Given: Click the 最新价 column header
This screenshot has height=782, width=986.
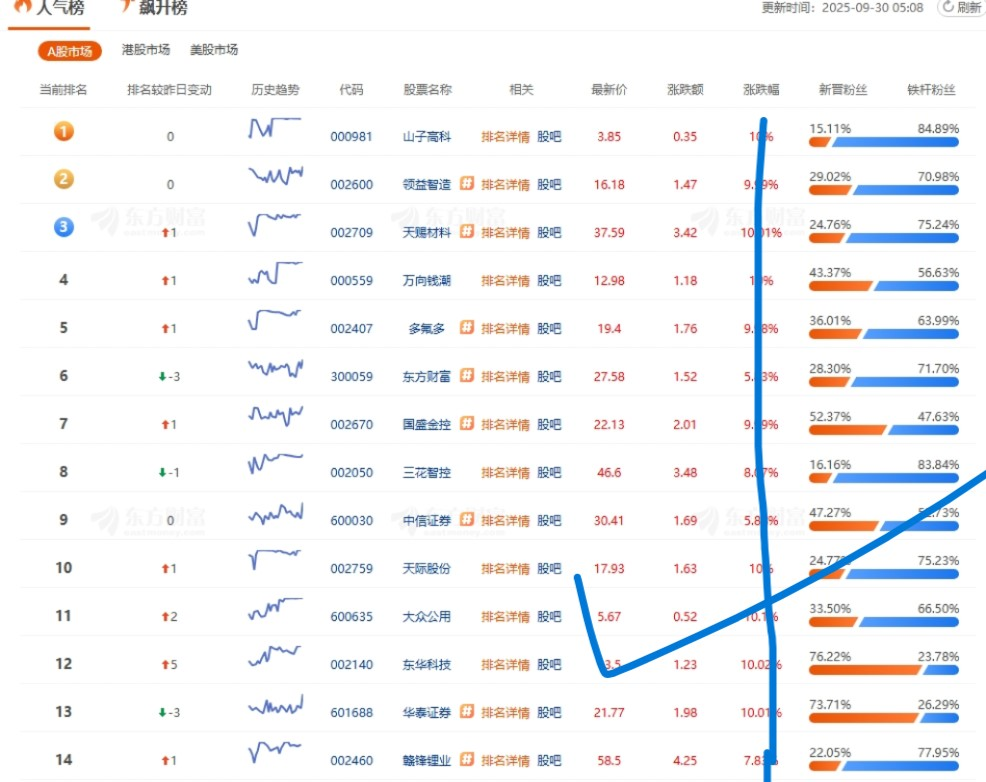Looking at the screenshot, I should [609, 90].
